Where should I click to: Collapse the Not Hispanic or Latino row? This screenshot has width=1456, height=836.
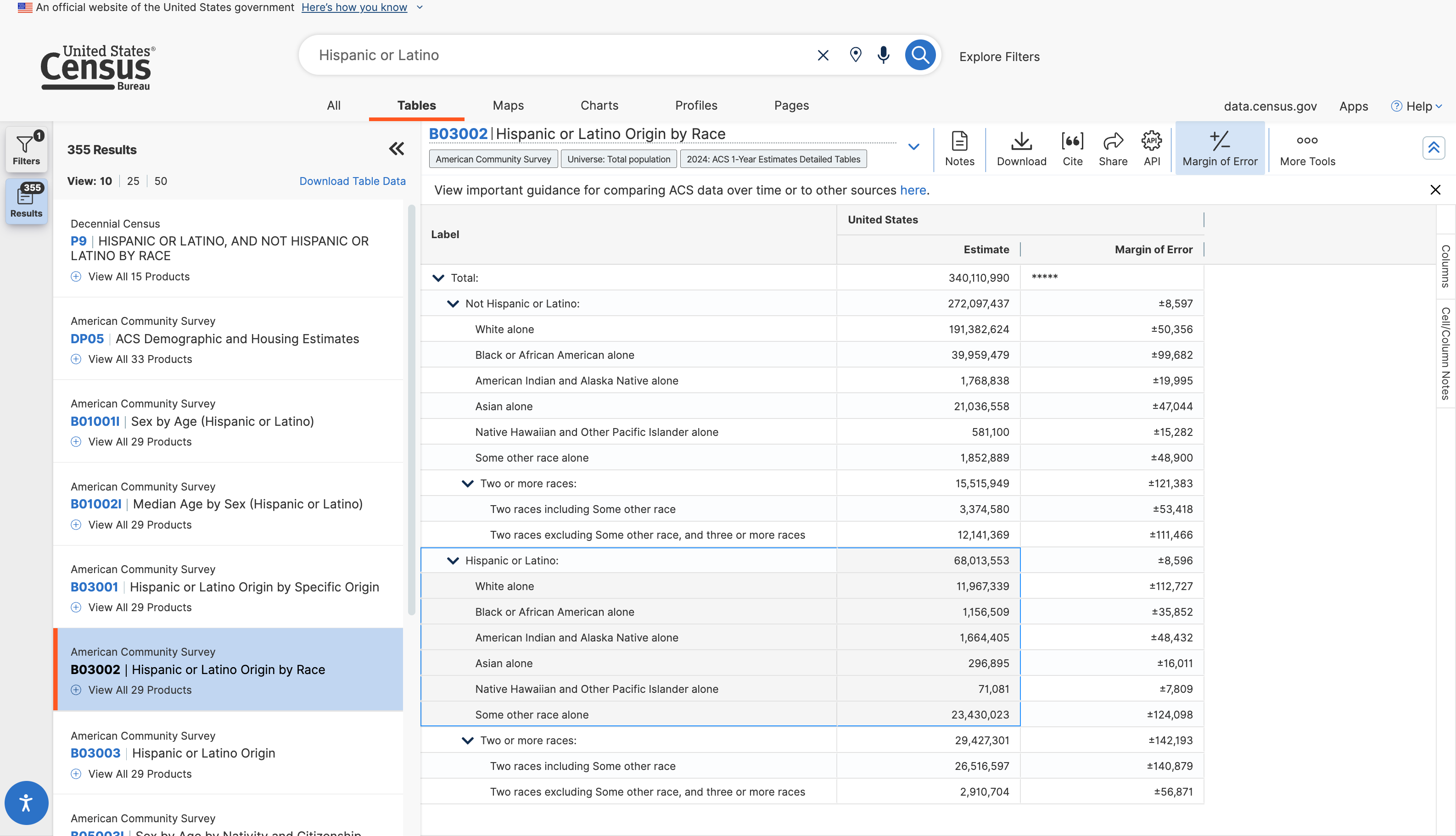tap(453, 303)
